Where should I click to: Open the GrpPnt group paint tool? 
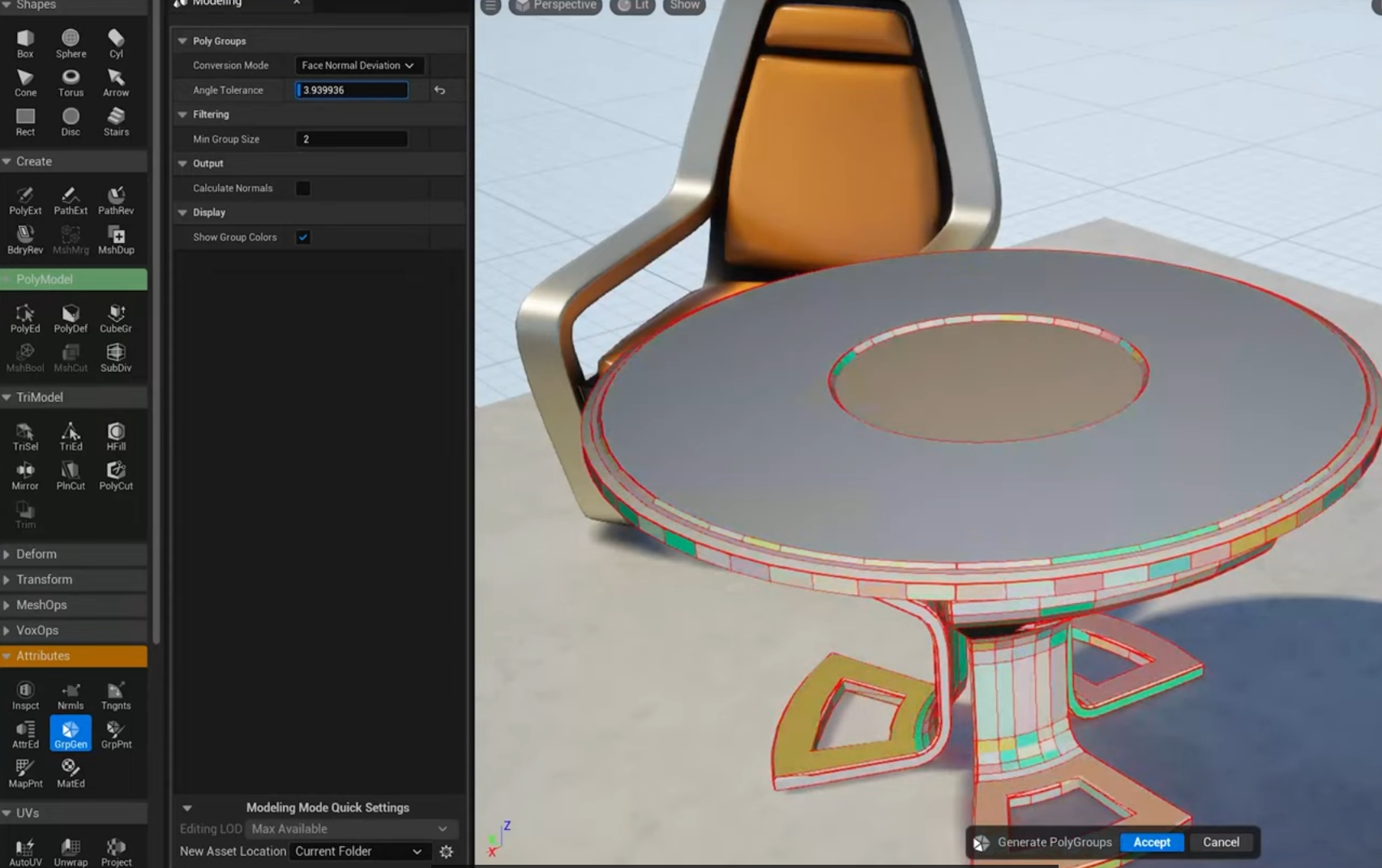point(116,733)
